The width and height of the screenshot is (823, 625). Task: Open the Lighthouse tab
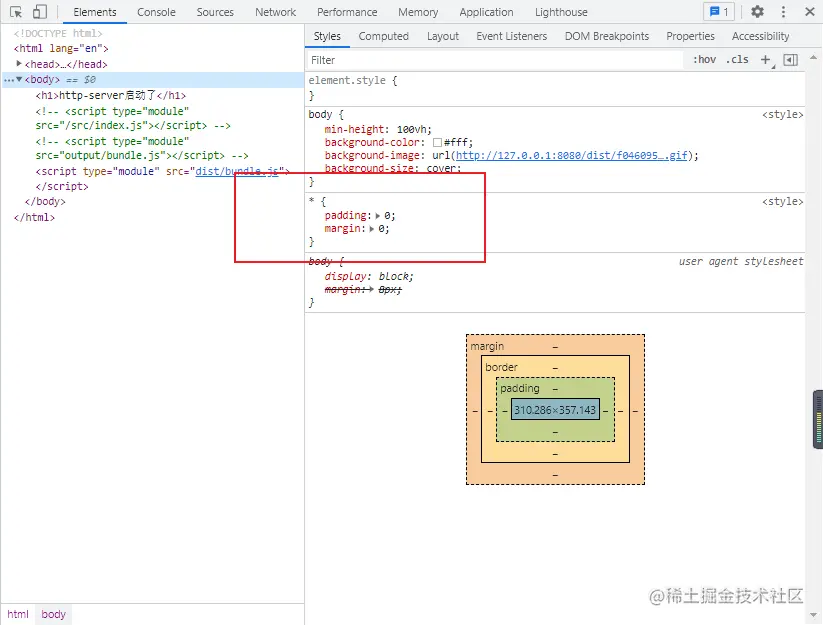click(x=561, y=12)
